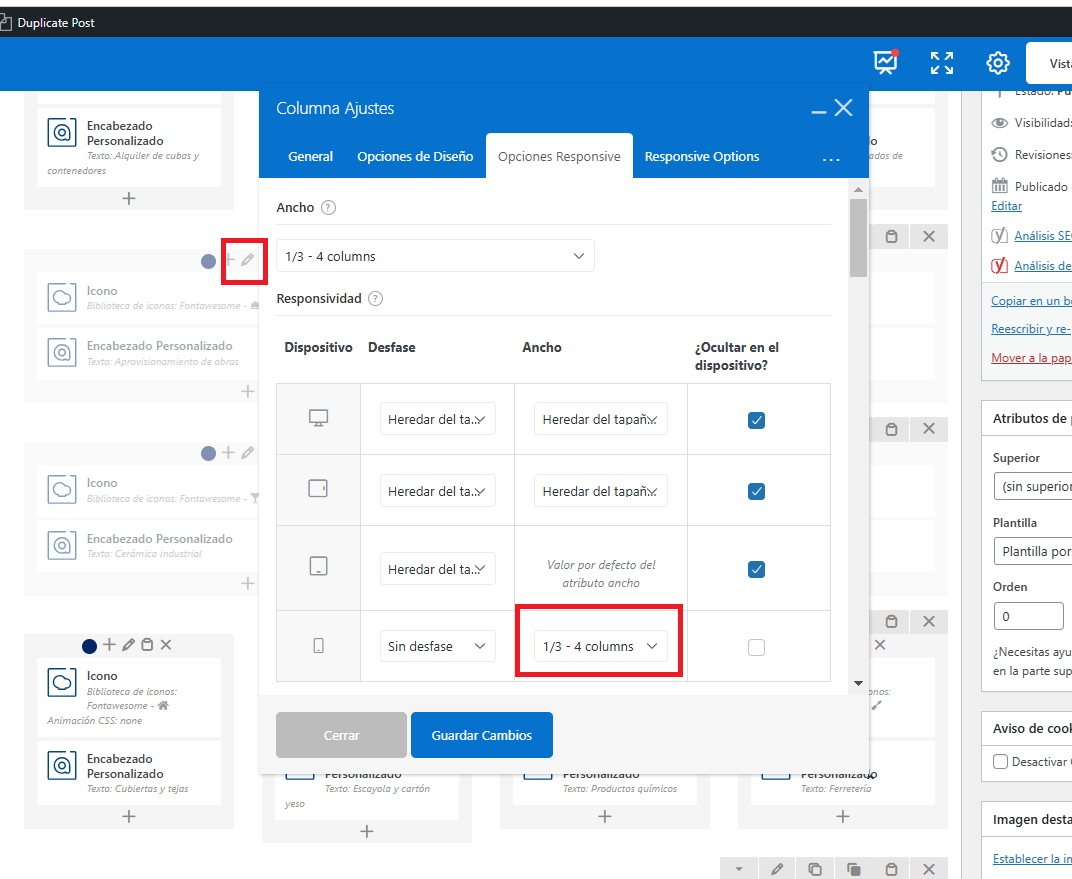The width and height of the screenshot is (1072, 879).
Task: Paste into the Cubiertas y tejas column via clipboard icon
Action: [x=147, y=645]
